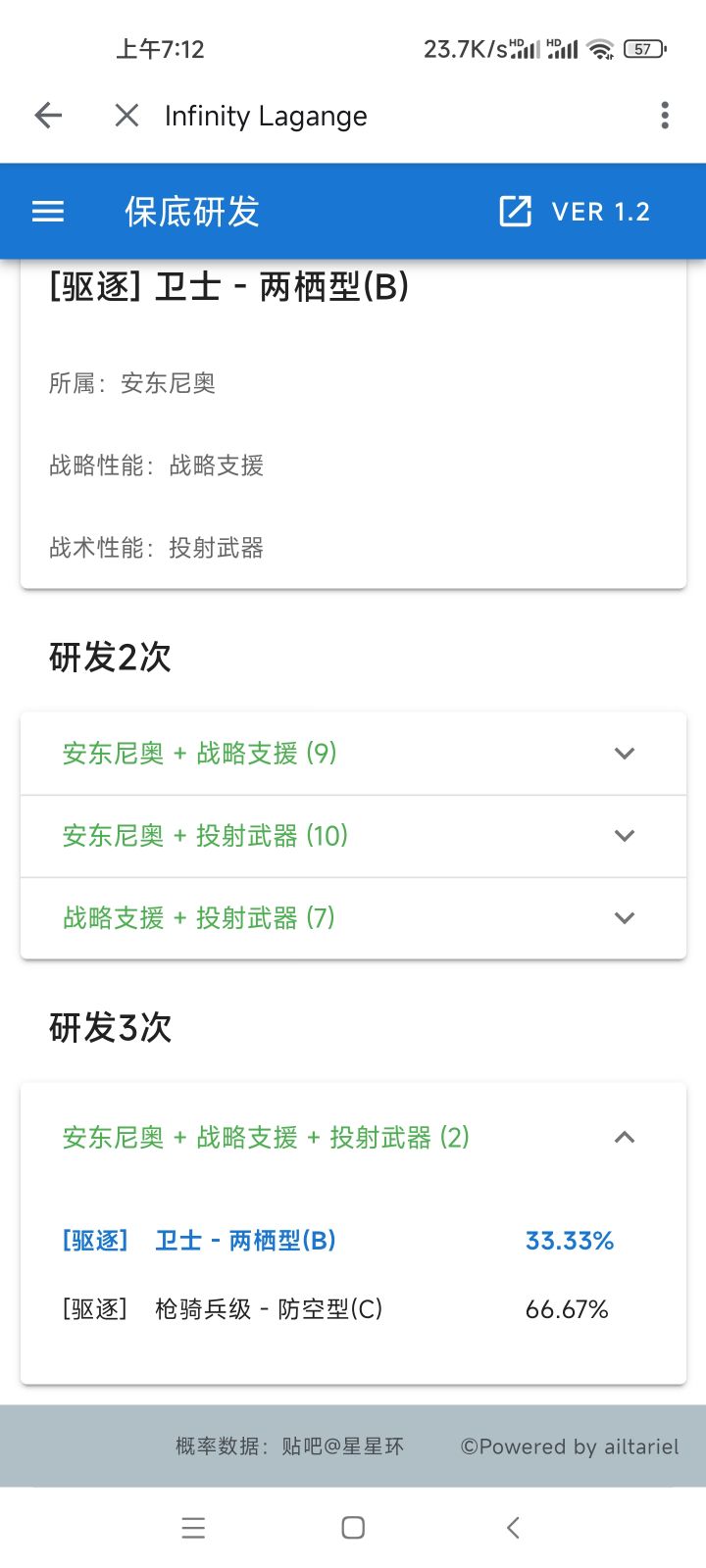Click the 贴吧@星星环 data source credit
Image resolution: width=706 pixels, height=1568 pixels.
click(342, 1446)
